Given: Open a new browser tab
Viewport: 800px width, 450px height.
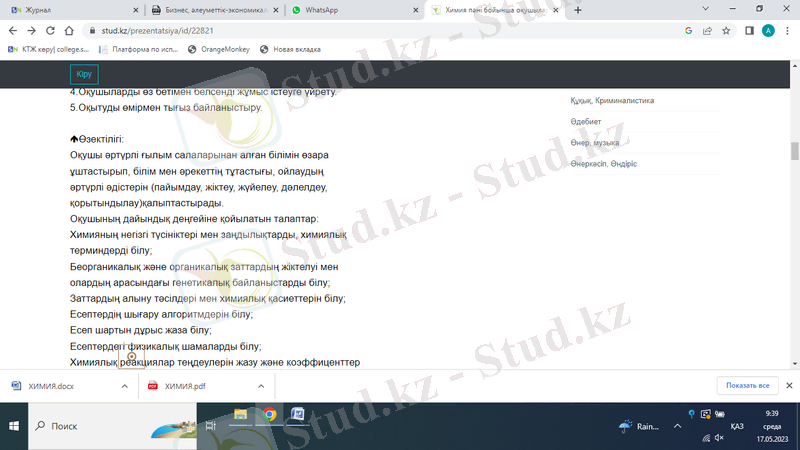Looking at the screenshot, I should (x=578, y=10).
